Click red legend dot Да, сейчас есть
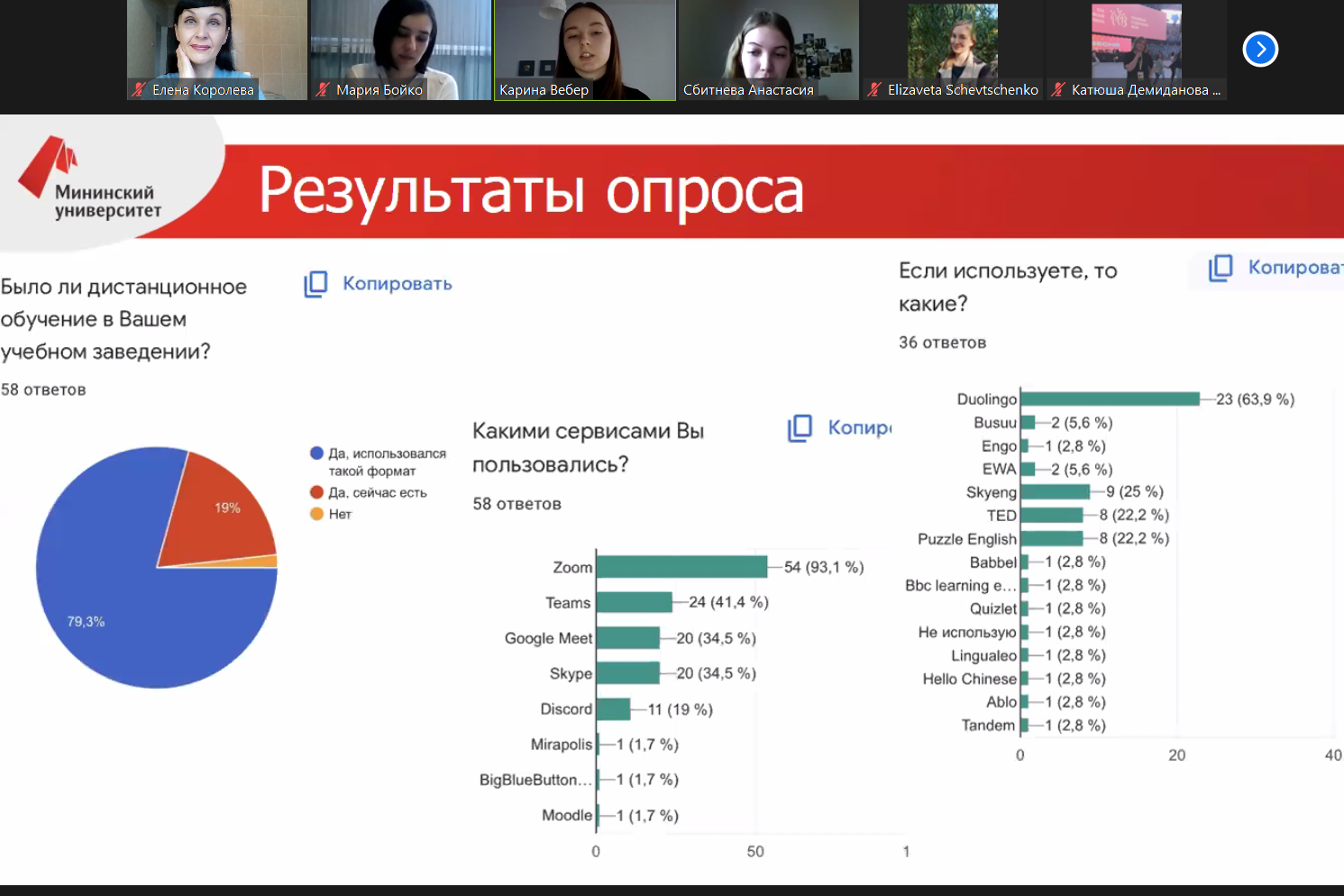Viewport: 1344px width, 896px height. pos(316,492)
